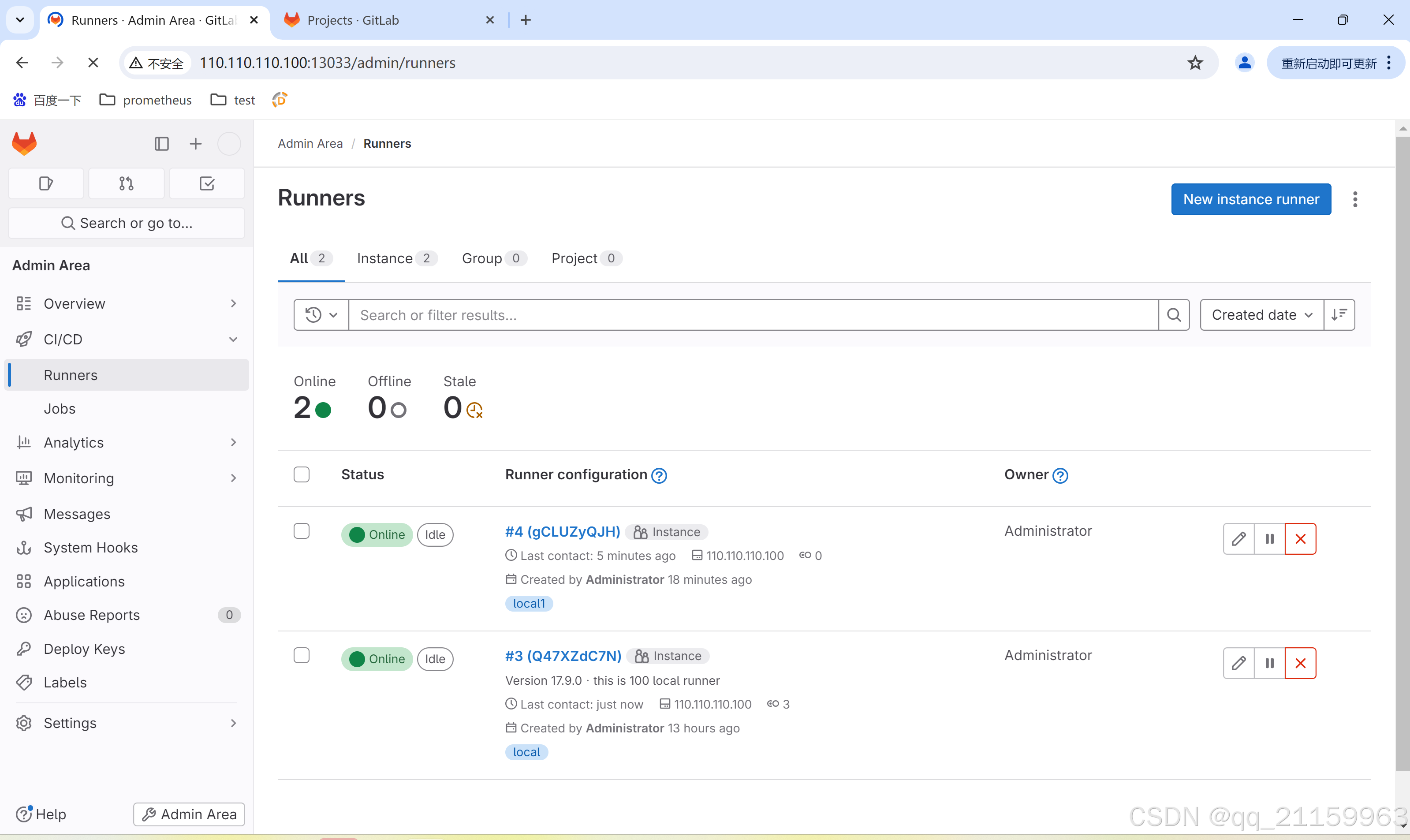Click the sort direction icon beside Created date
This screenshot has height=840, width=1410.
pos(1340,314)
